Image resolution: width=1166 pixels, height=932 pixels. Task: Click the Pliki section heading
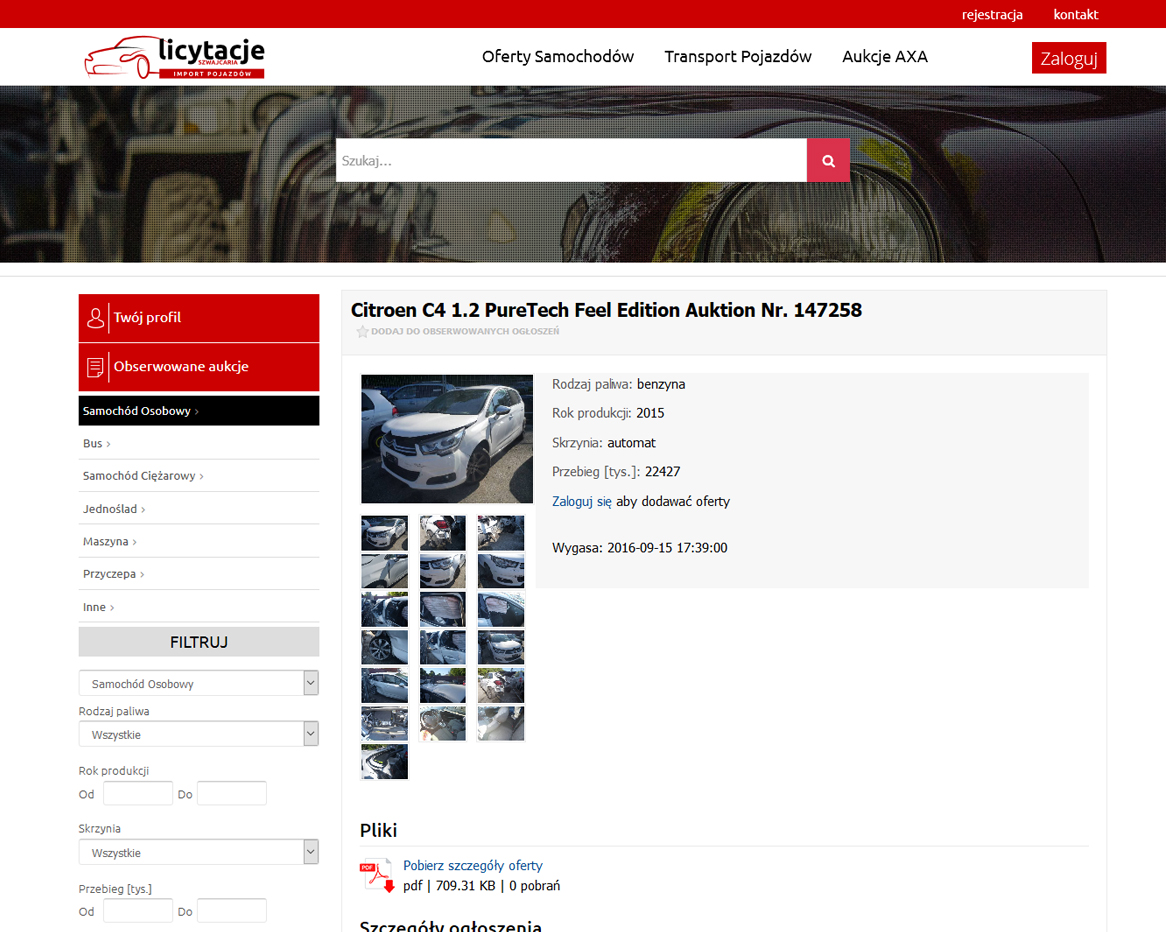[x=379, y=830]
